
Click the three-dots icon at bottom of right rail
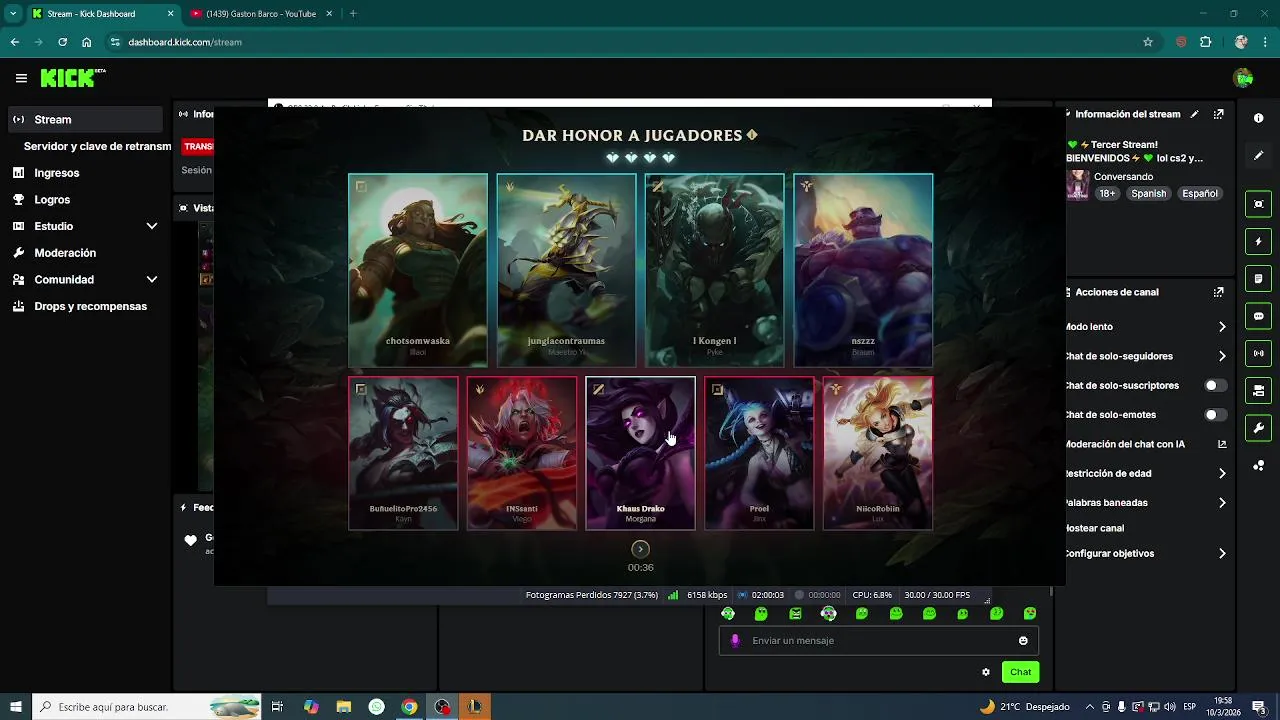click(x=1258, y=466)
